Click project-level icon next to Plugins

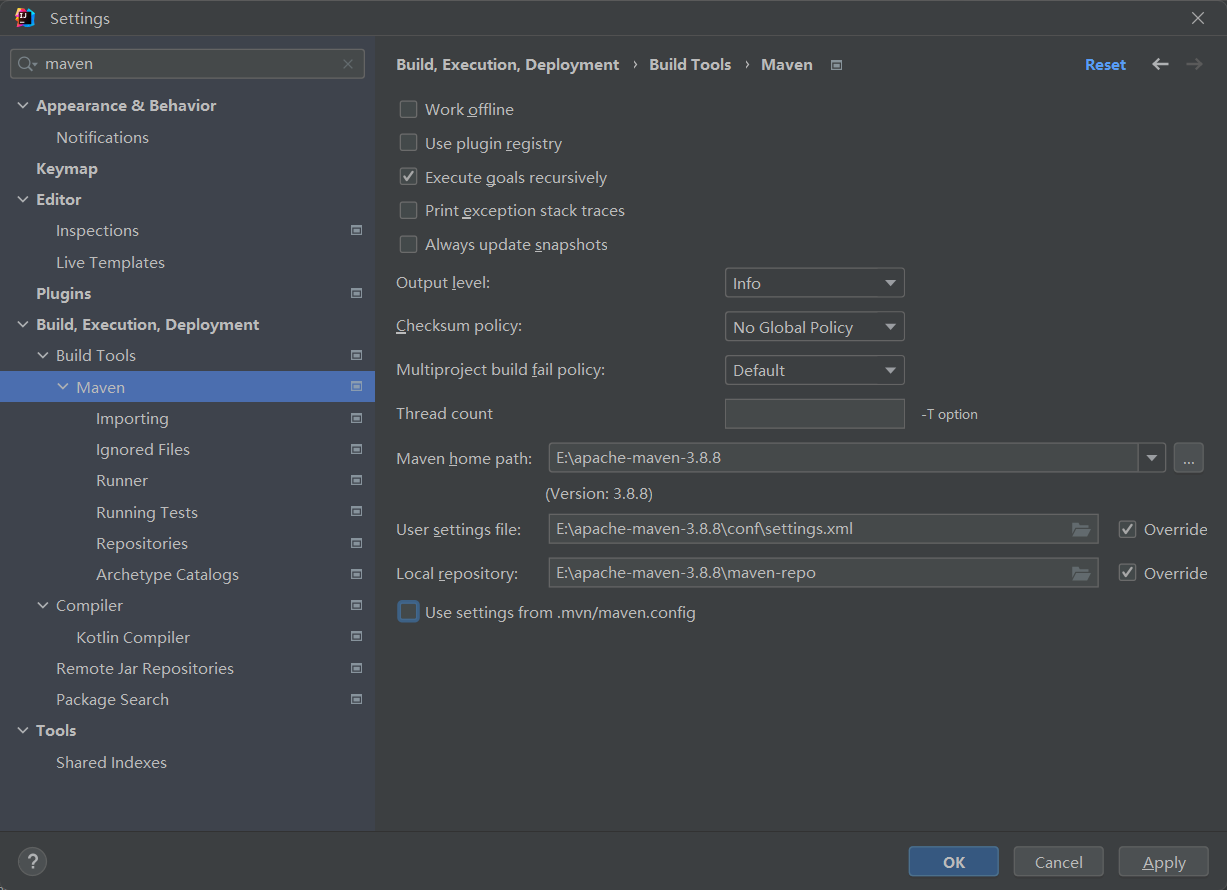pyautogui.click(x=356, y=293)
